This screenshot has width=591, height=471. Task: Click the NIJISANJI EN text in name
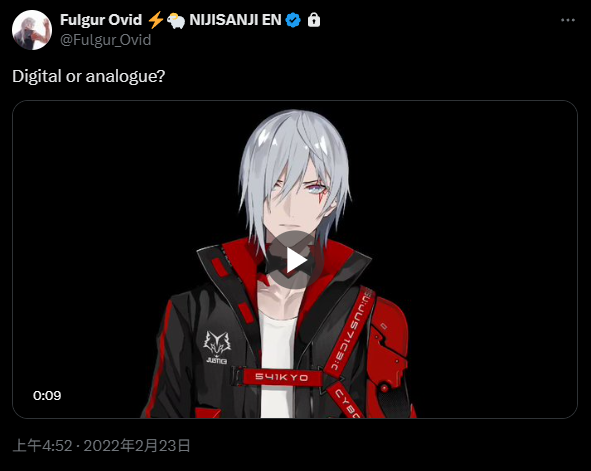click(x=235, y=20)
